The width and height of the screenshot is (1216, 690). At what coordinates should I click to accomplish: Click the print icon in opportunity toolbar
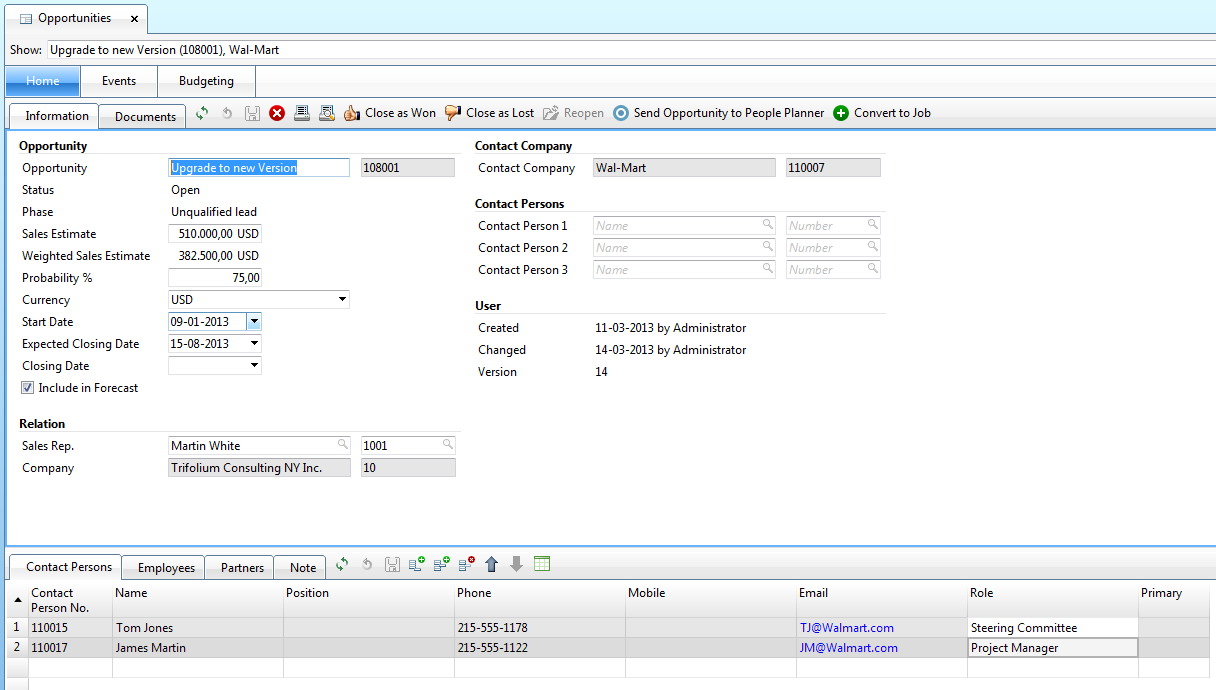tap(301, 114)
